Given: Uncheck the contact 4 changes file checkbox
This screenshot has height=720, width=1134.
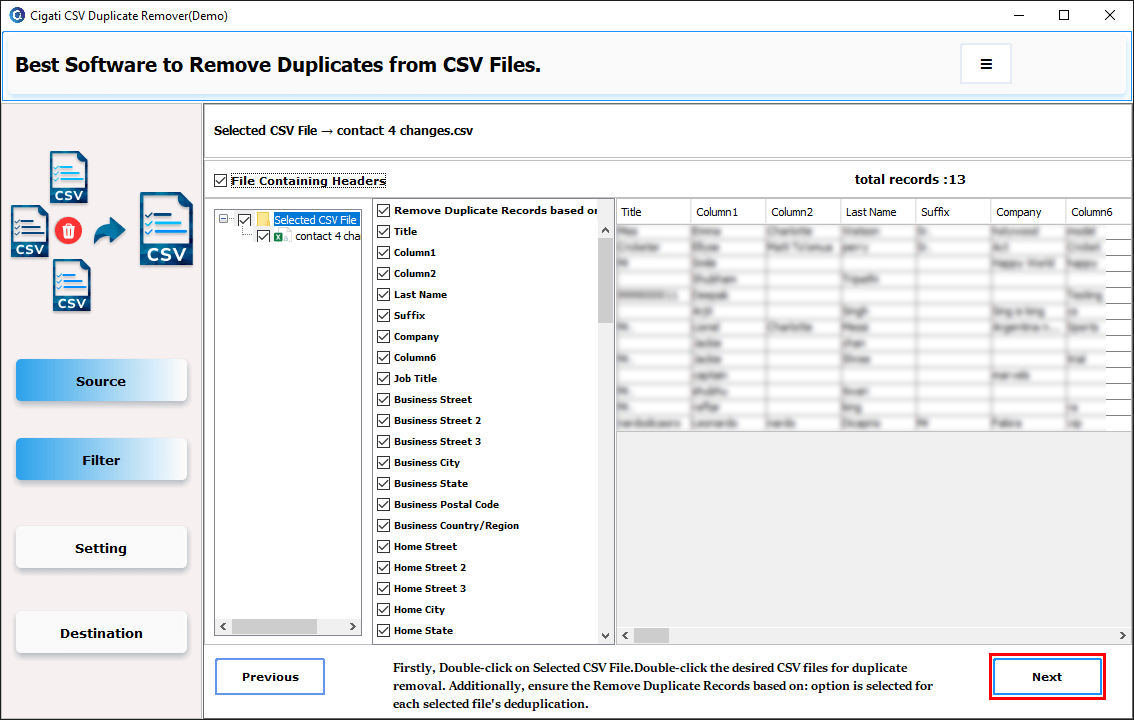Looking at the screenshot, I should [x=263, y=236].
